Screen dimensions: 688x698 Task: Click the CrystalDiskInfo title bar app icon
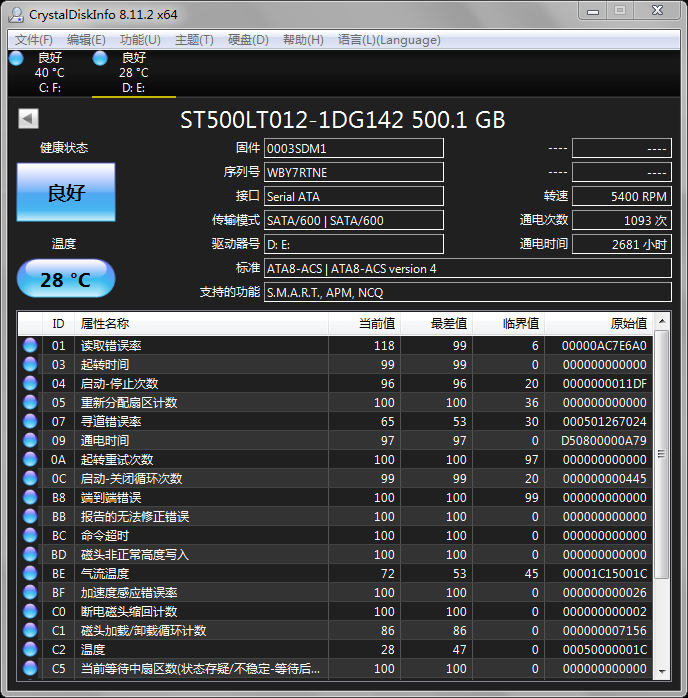click(x=16, y=14)
